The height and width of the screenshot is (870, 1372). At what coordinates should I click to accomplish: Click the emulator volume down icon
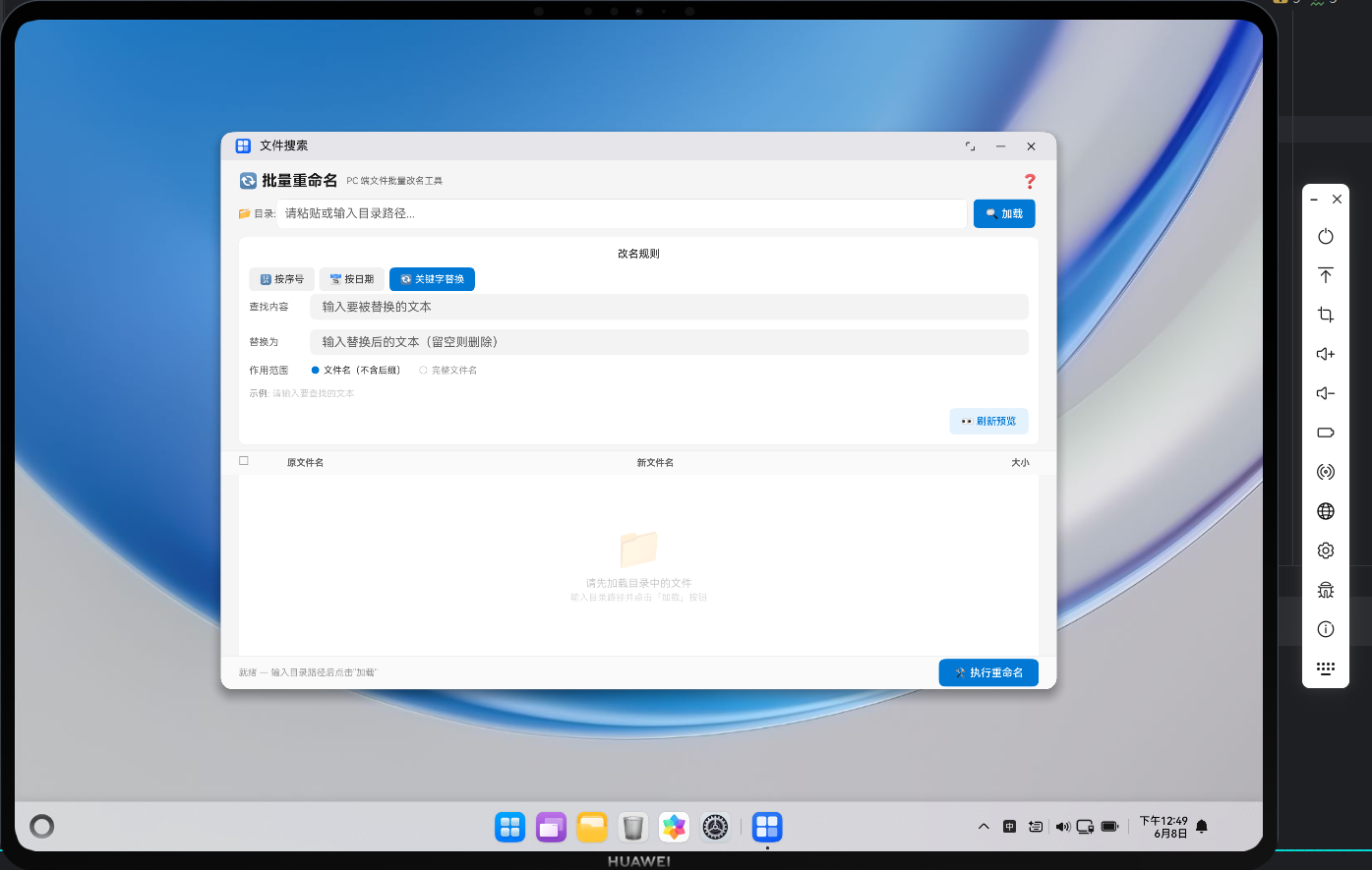point(1326,393)
